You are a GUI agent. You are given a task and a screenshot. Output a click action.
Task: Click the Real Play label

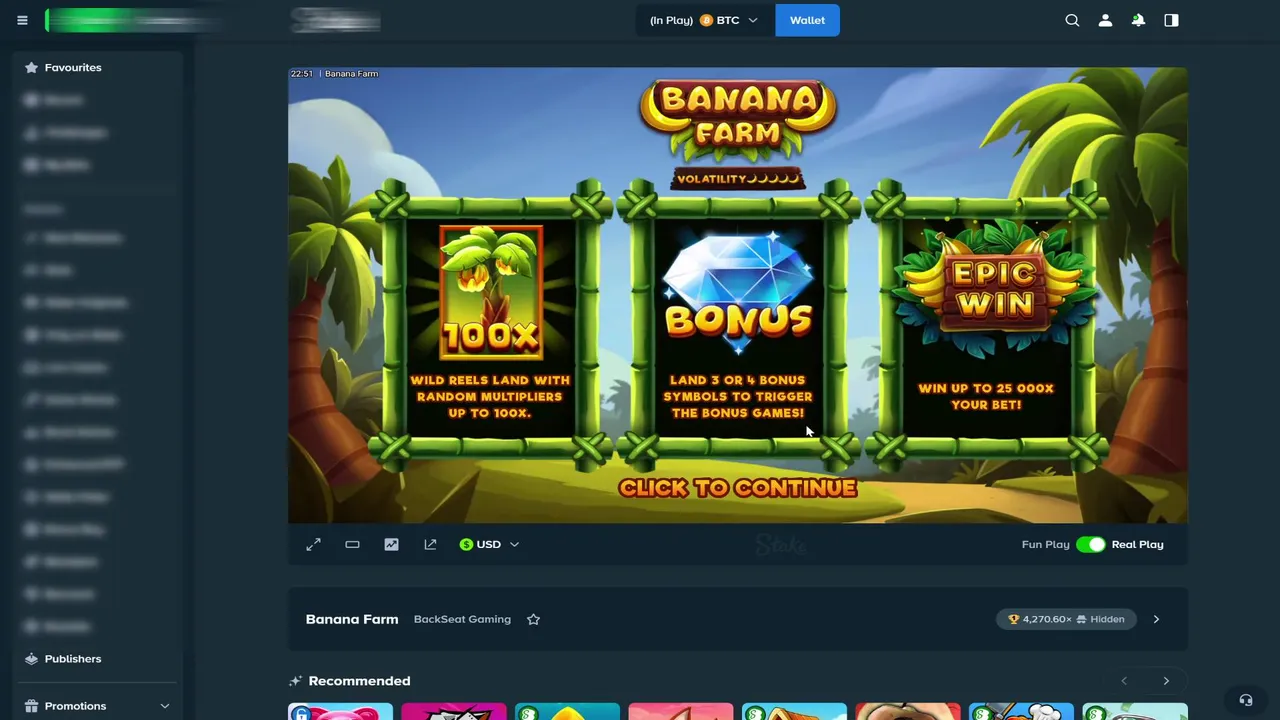point(1137,544)
